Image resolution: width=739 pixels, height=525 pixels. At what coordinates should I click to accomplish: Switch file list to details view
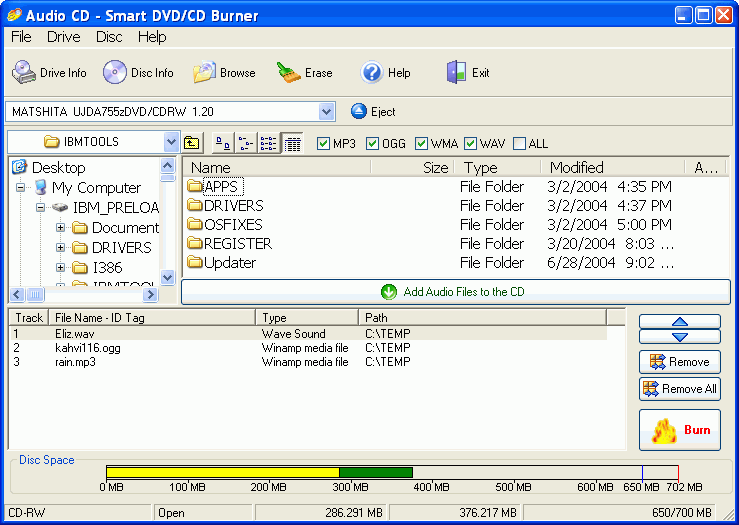click(292, 143)
